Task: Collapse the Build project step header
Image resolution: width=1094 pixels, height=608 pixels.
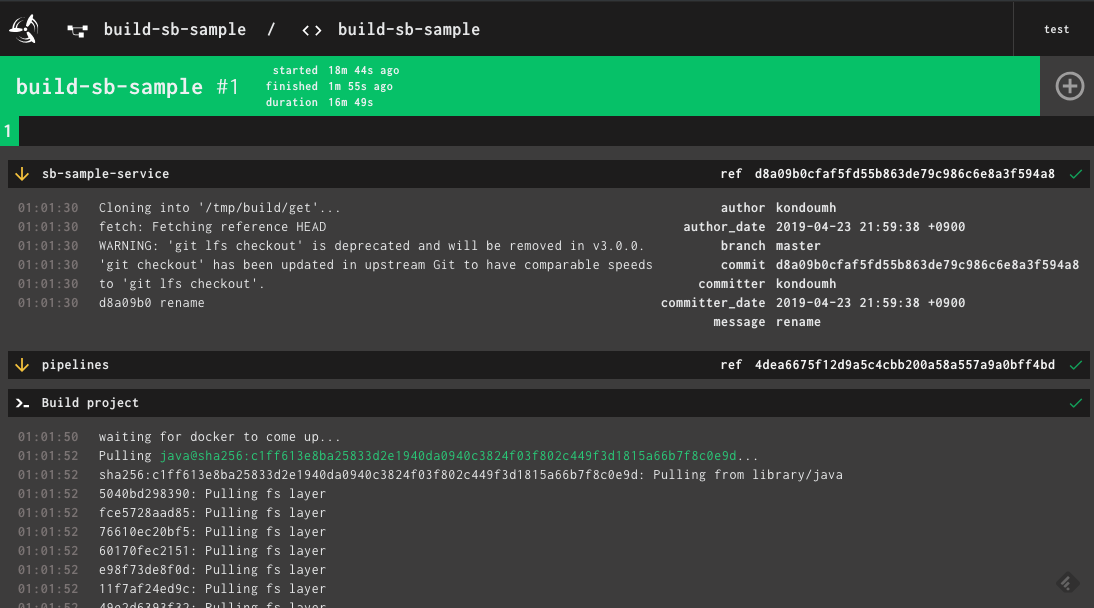Action: click(x=548, y=403)
